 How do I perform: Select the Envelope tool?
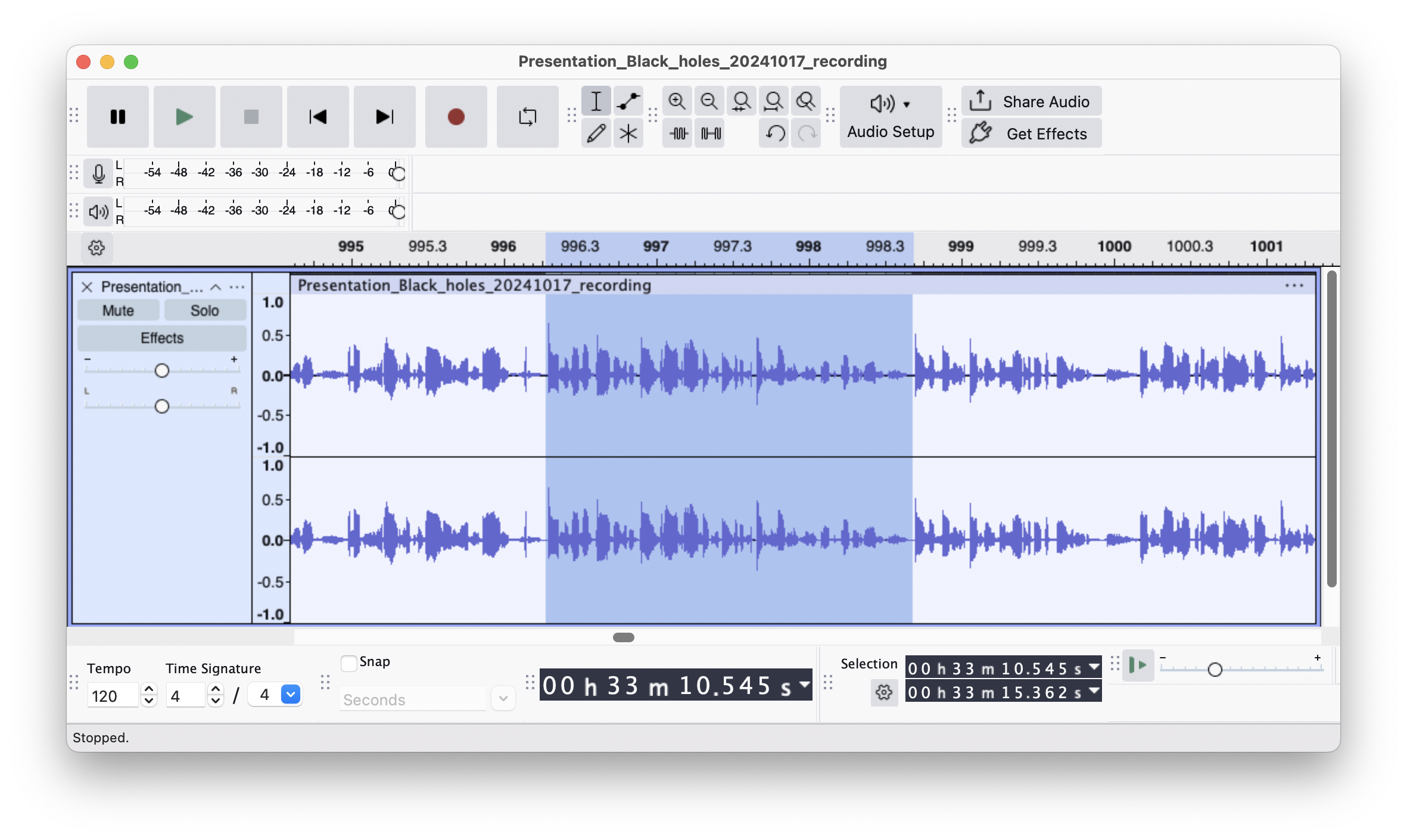pos(628,101)
